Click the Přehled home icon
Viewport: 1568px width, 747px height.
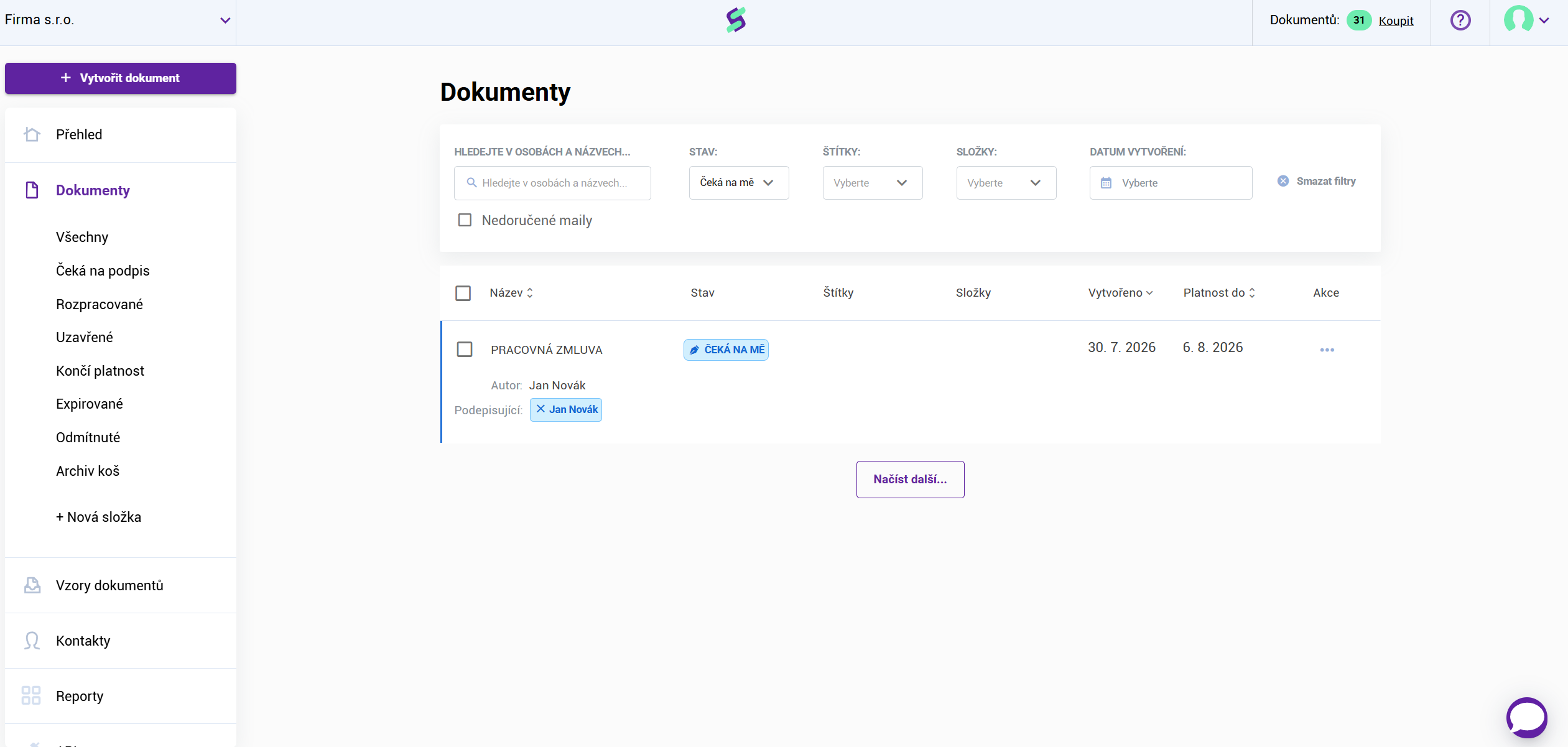click(32, 134)
